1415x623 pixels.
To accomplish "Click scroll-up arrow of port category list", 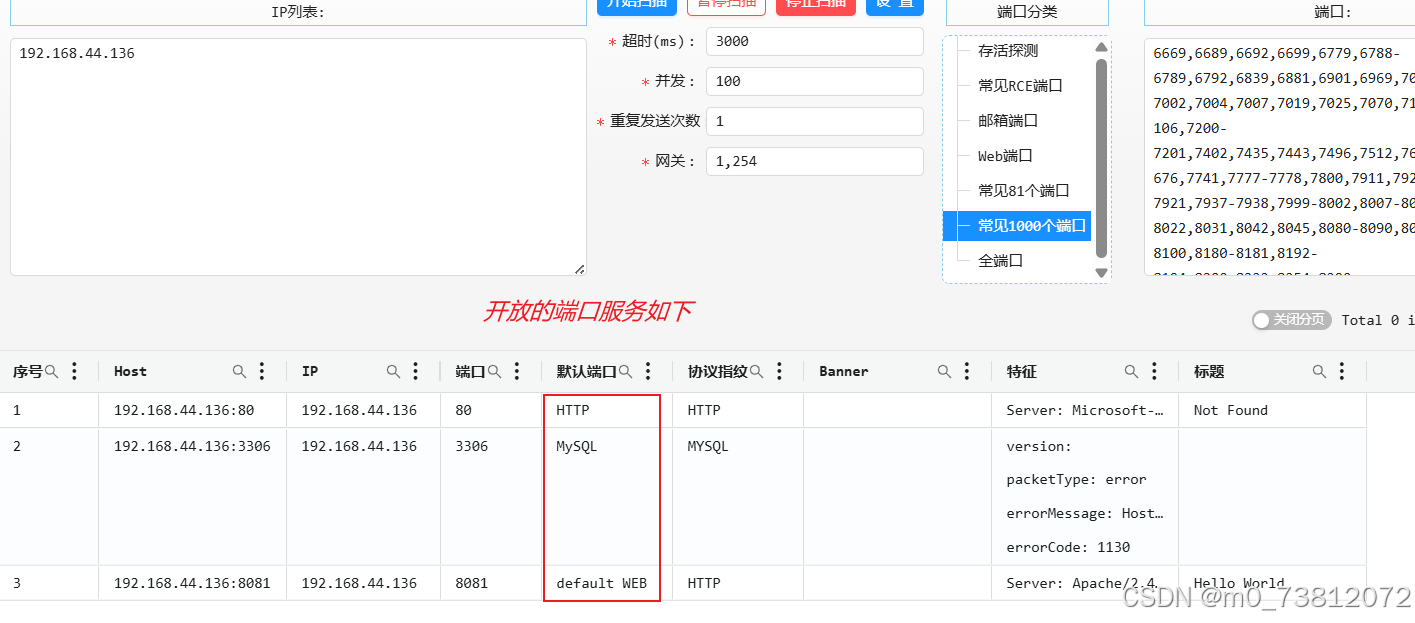I will 1102,46.
